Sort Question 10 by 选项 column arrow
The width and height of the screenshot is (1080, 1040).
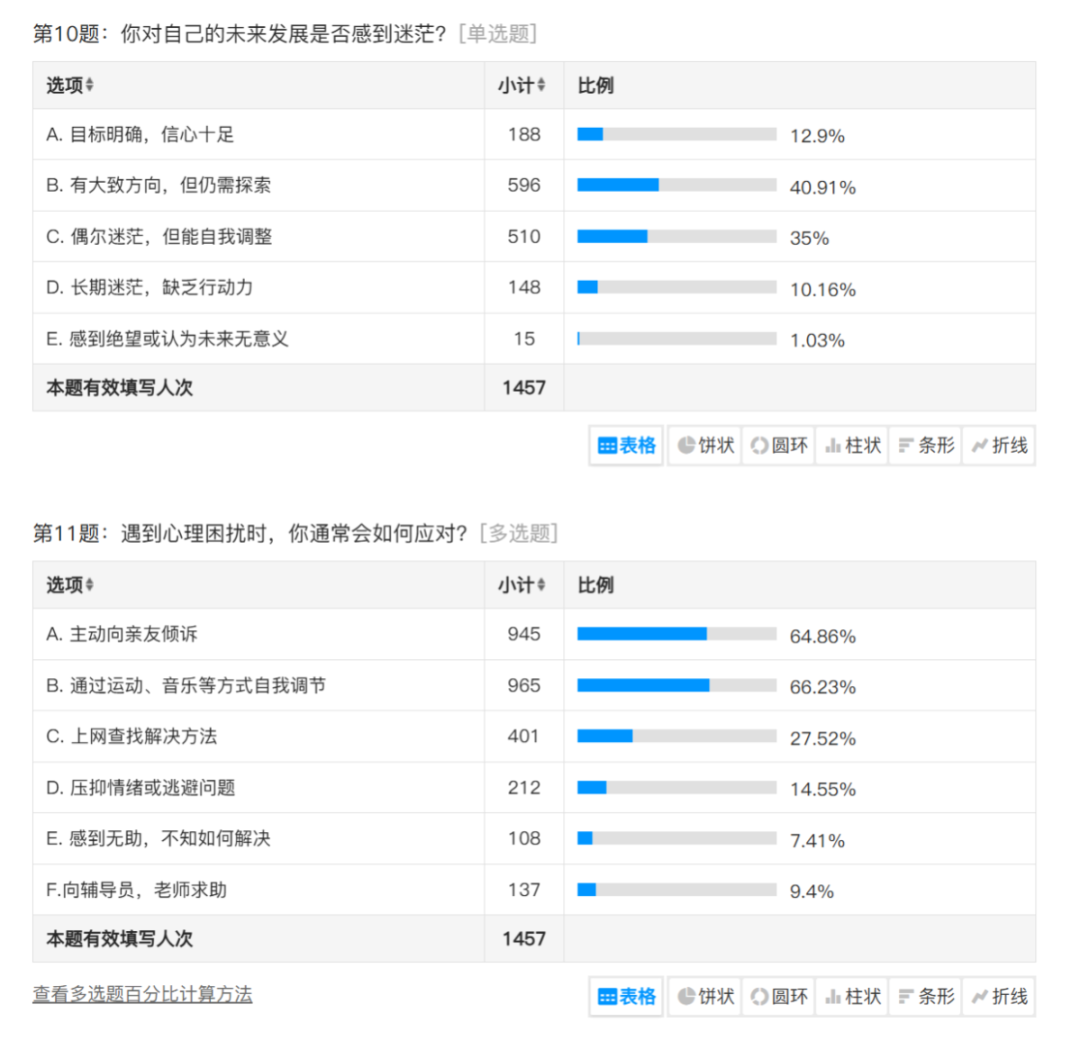[90, 86]
